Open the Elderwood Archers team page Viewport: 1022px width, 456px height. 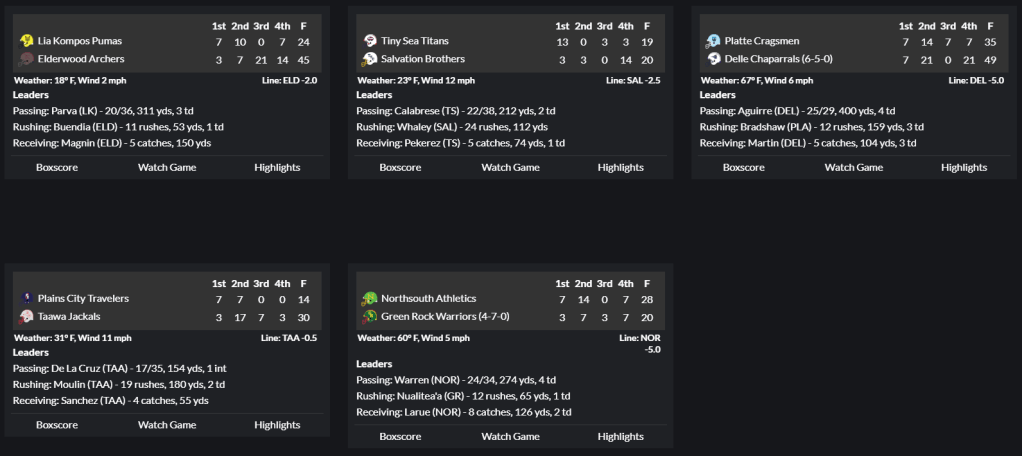(x=81, y=59)
